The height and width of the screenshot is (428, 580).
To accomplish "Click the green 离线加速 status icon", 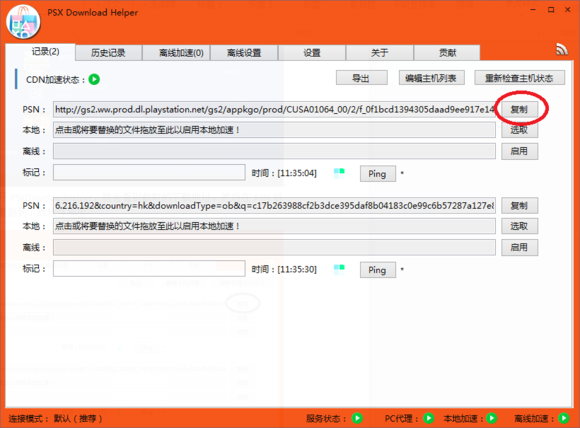I will tap(563, 418).
